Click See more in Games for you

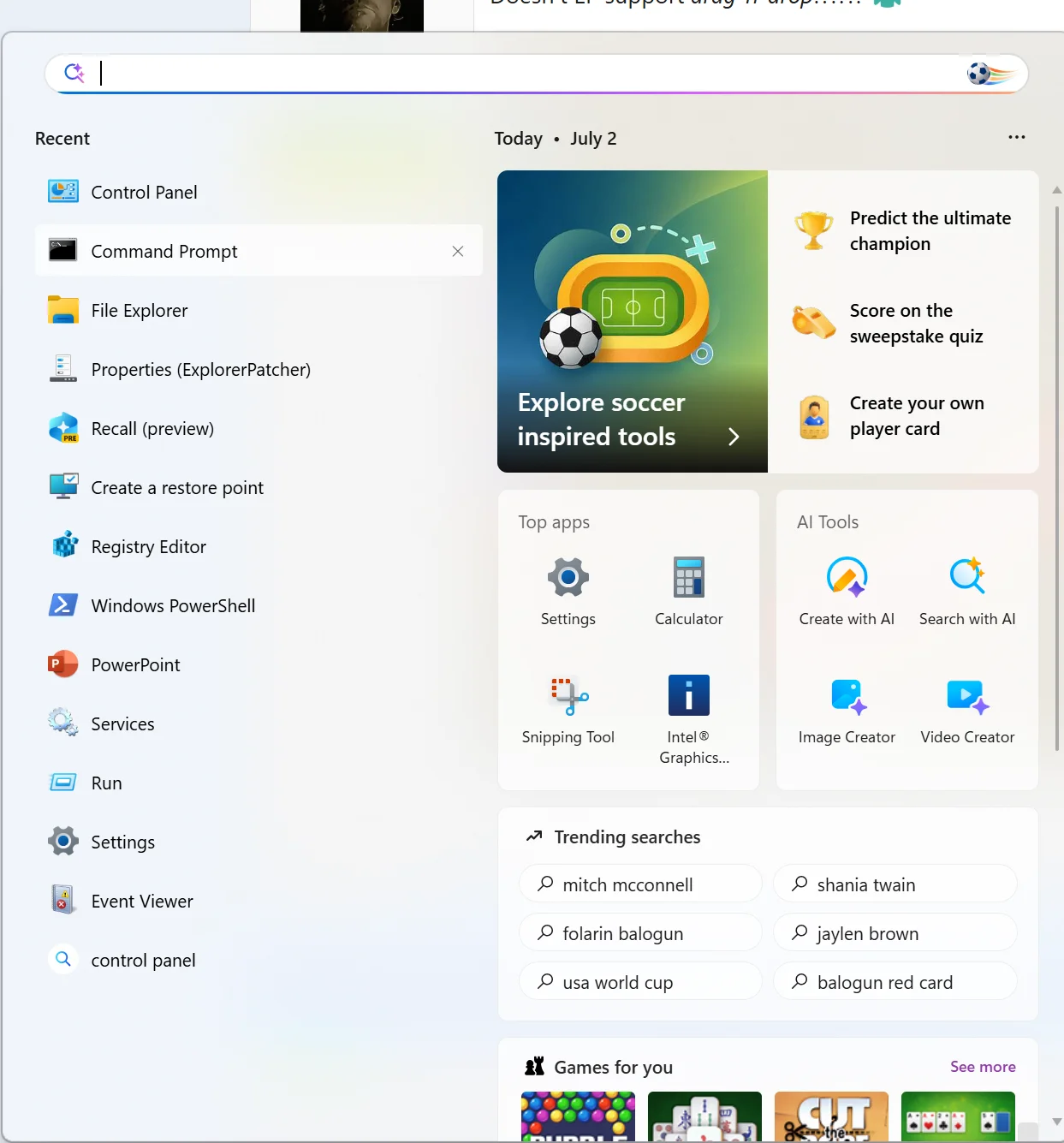pos(983,1066)
